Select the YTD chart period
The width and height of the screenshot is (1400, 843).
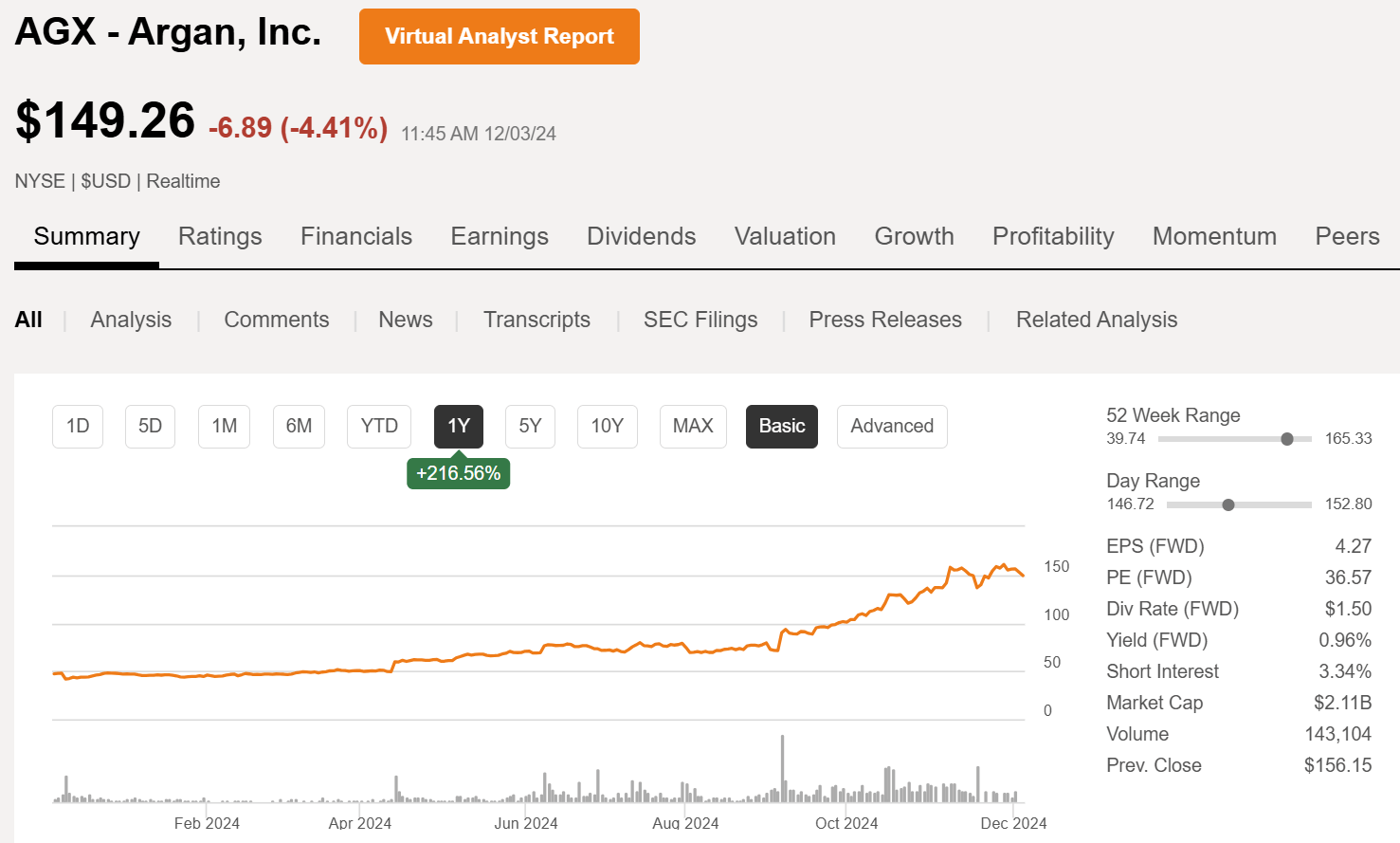(378, 427)
